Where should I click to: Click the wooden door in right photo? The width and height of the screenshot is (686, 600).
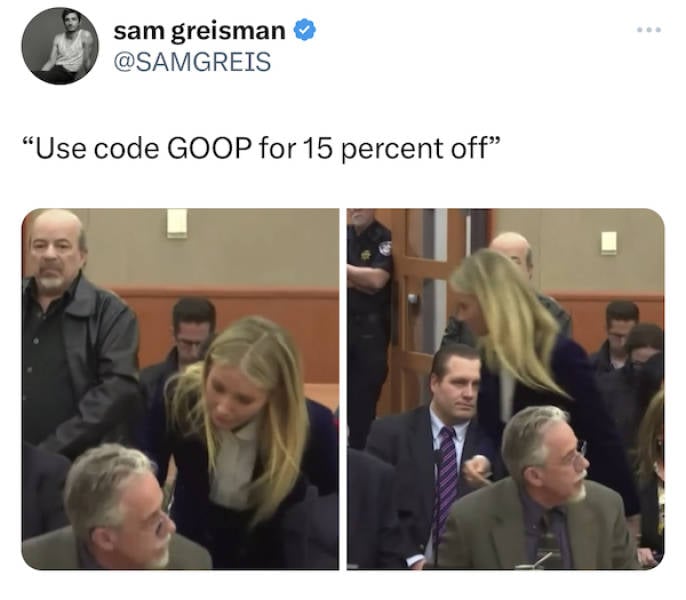click(x=422, y=306)
